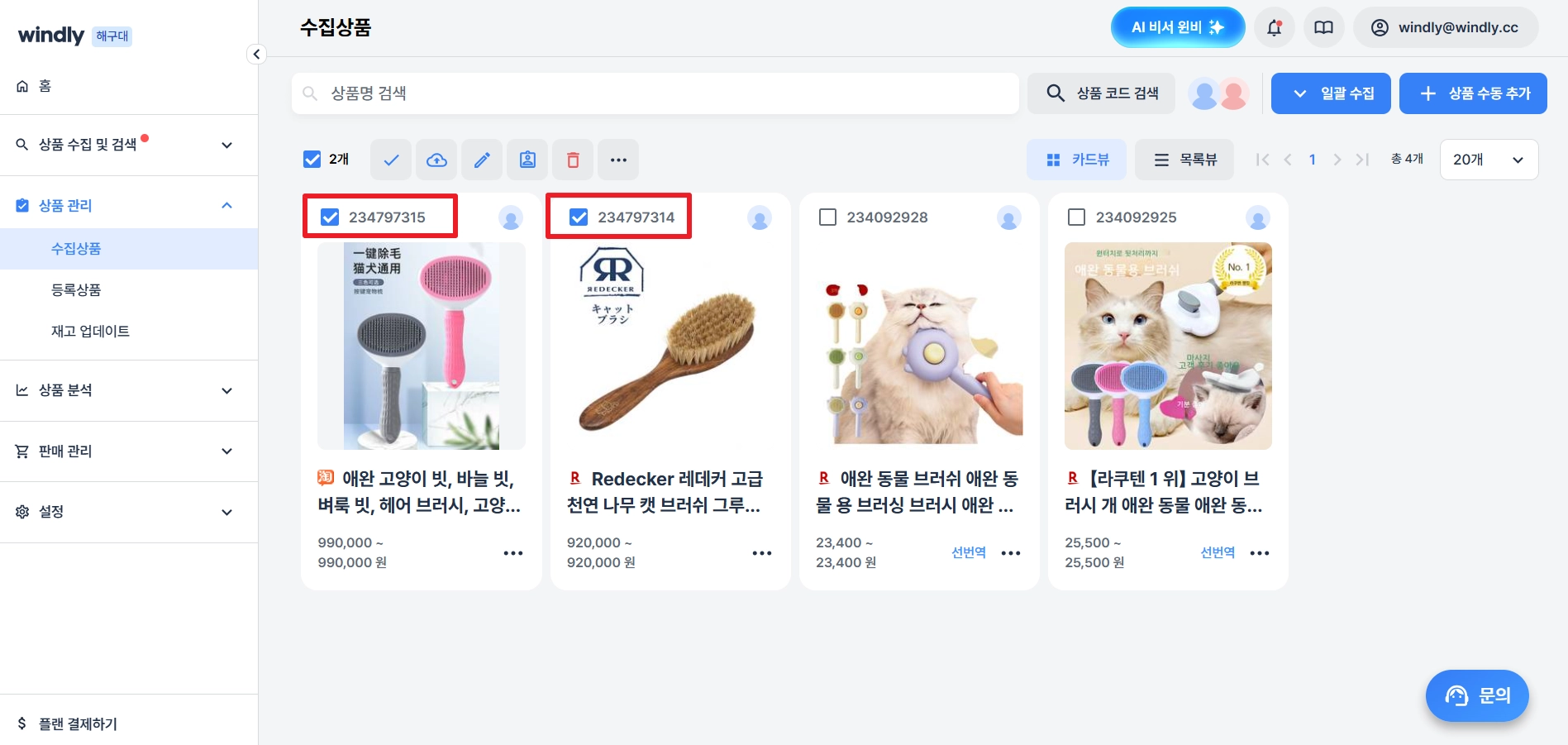Select 재고 업데이트 in the sidebar
The height and width of the screenshot is (745, 1568).
pyautogui.click(x=129, y=332)
